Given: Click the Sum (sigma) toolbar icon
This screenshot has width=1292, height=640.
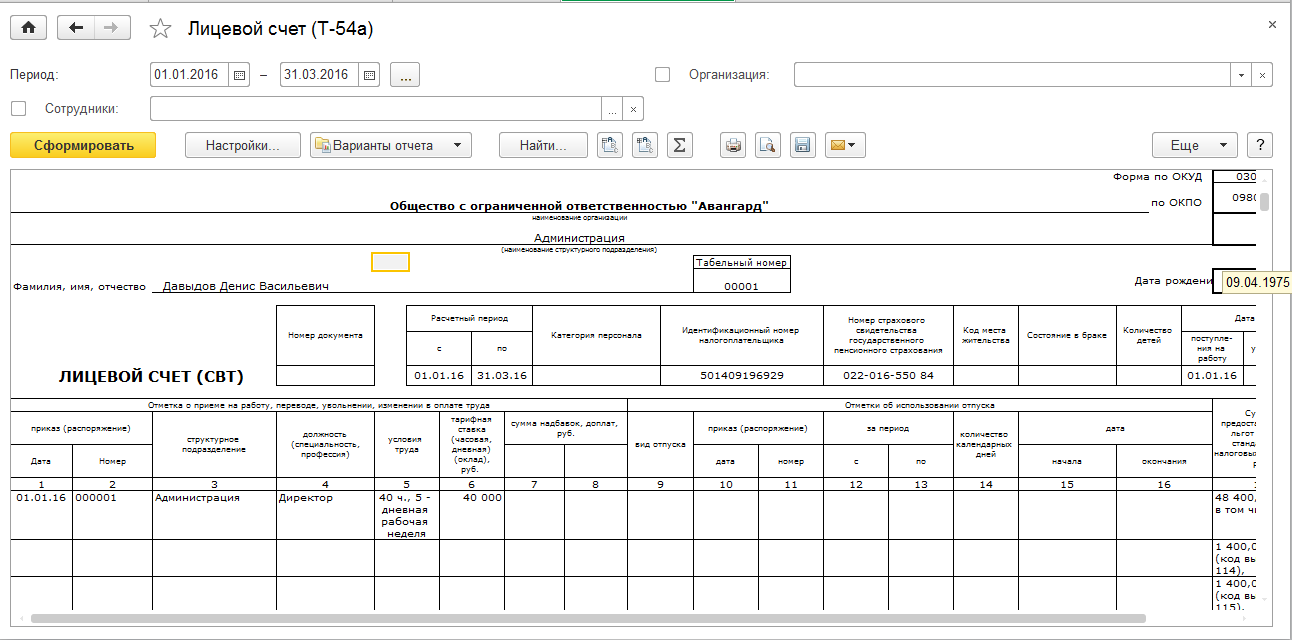Looking at the screenshot, I should tap(679, 145).
